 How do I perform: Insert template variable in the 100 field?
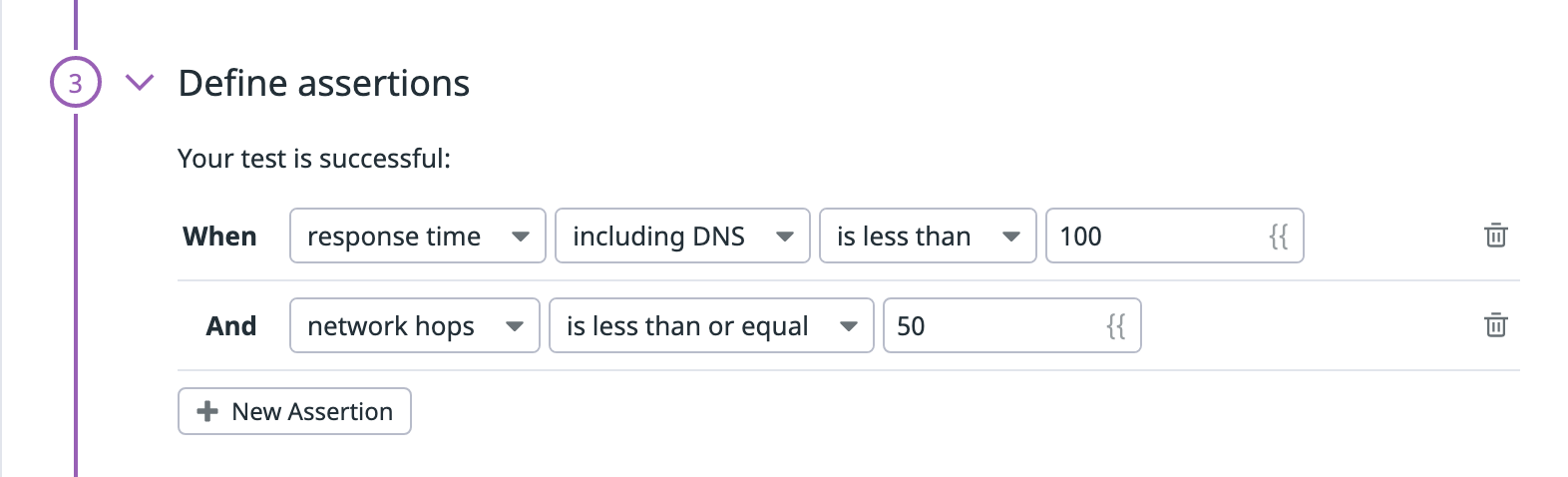pyautogui.click(x=1279, y=237)
